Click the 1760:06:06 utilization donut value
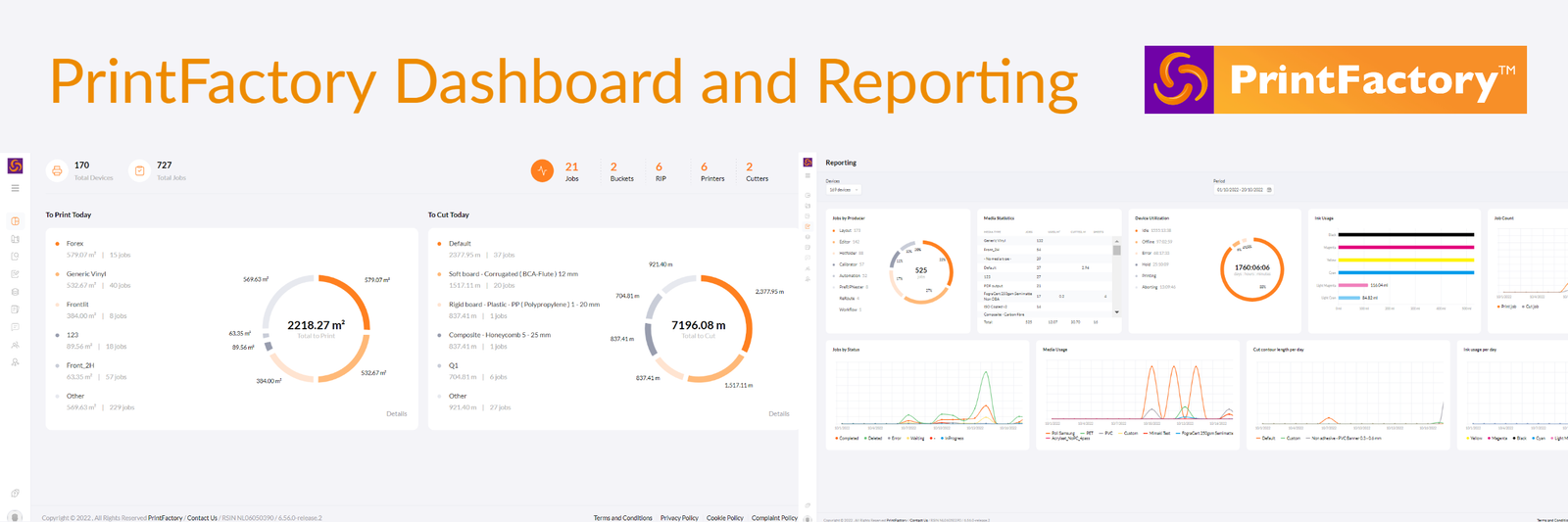Viewport: 1568px width, 522px height. pyautogui.click(x=1252, y=267)
